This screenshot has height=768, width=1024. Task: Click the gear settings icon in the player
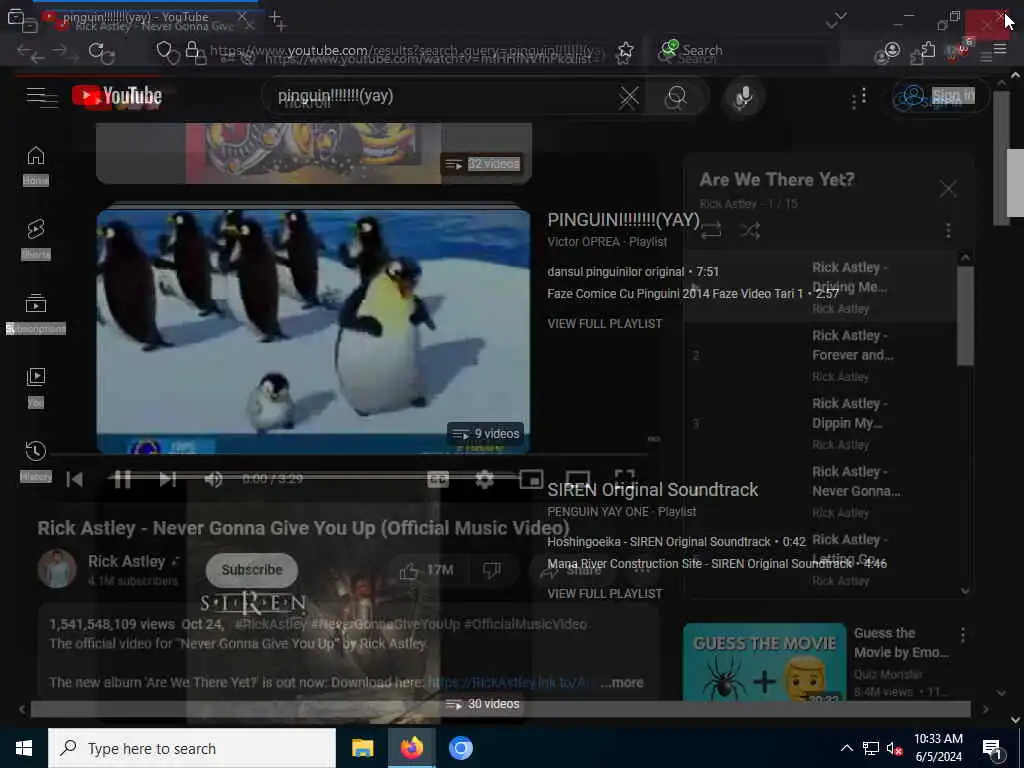485,479
